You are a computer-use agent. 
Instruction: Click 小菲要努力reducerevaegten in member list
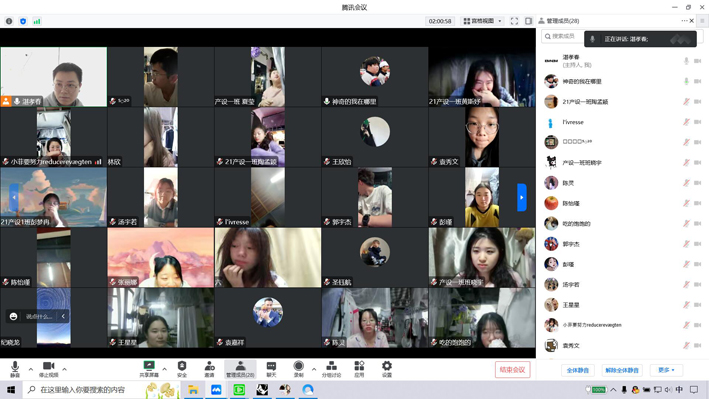click(592, 325)
